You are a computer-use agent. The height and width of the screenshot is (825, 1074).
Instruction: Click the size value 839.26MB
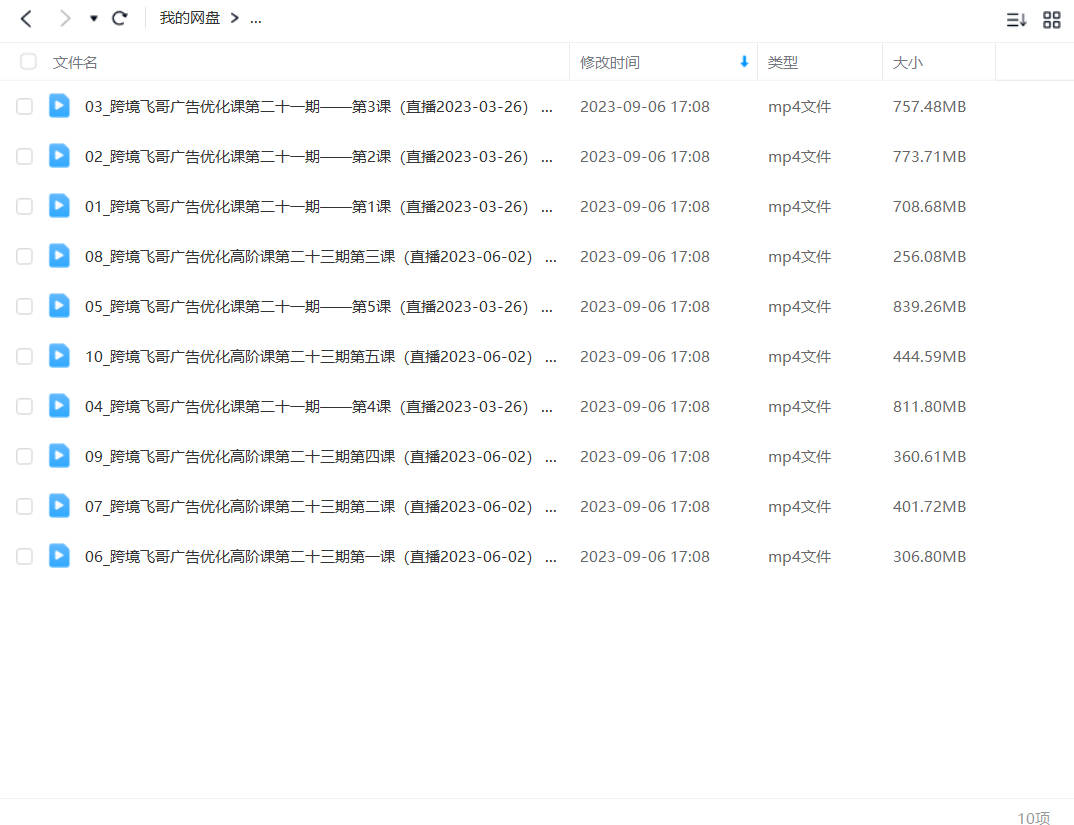point(929,307)
